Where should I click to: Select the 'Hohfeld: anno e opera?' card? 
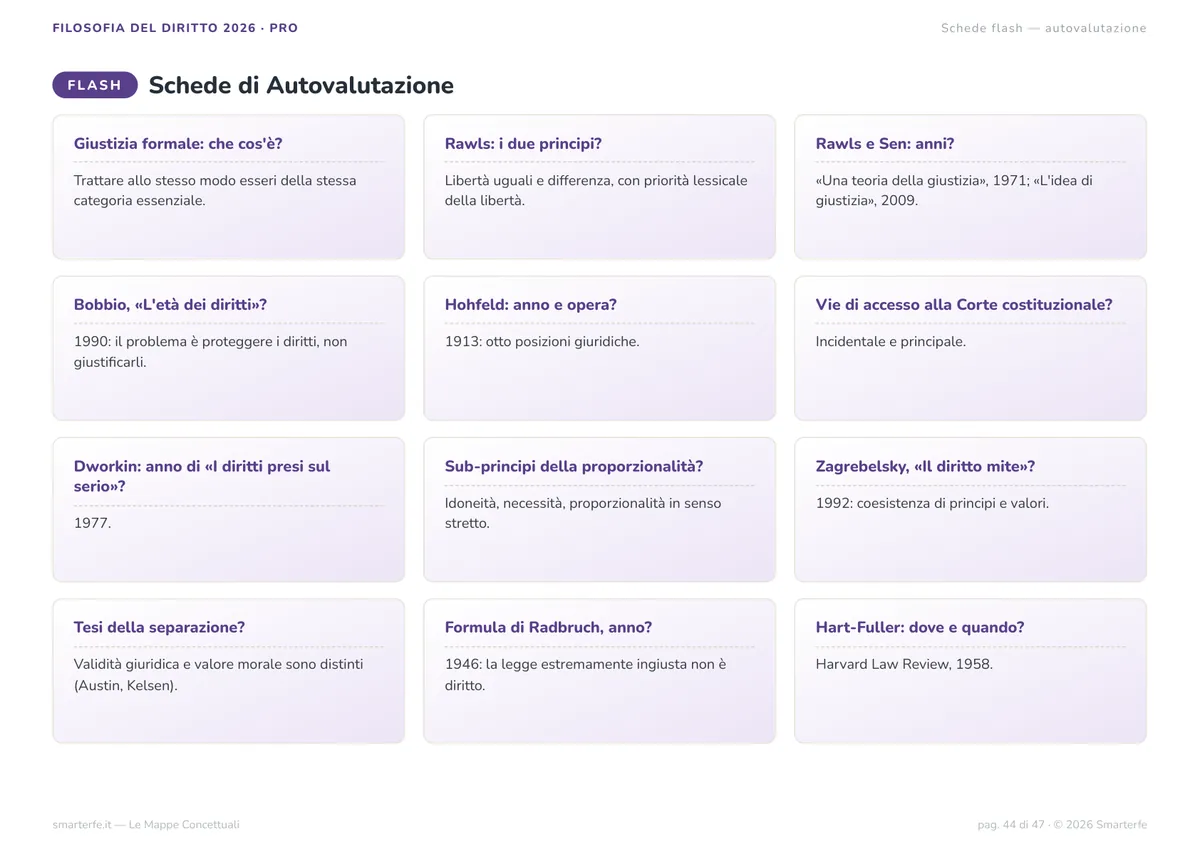(x=599, y=348)
